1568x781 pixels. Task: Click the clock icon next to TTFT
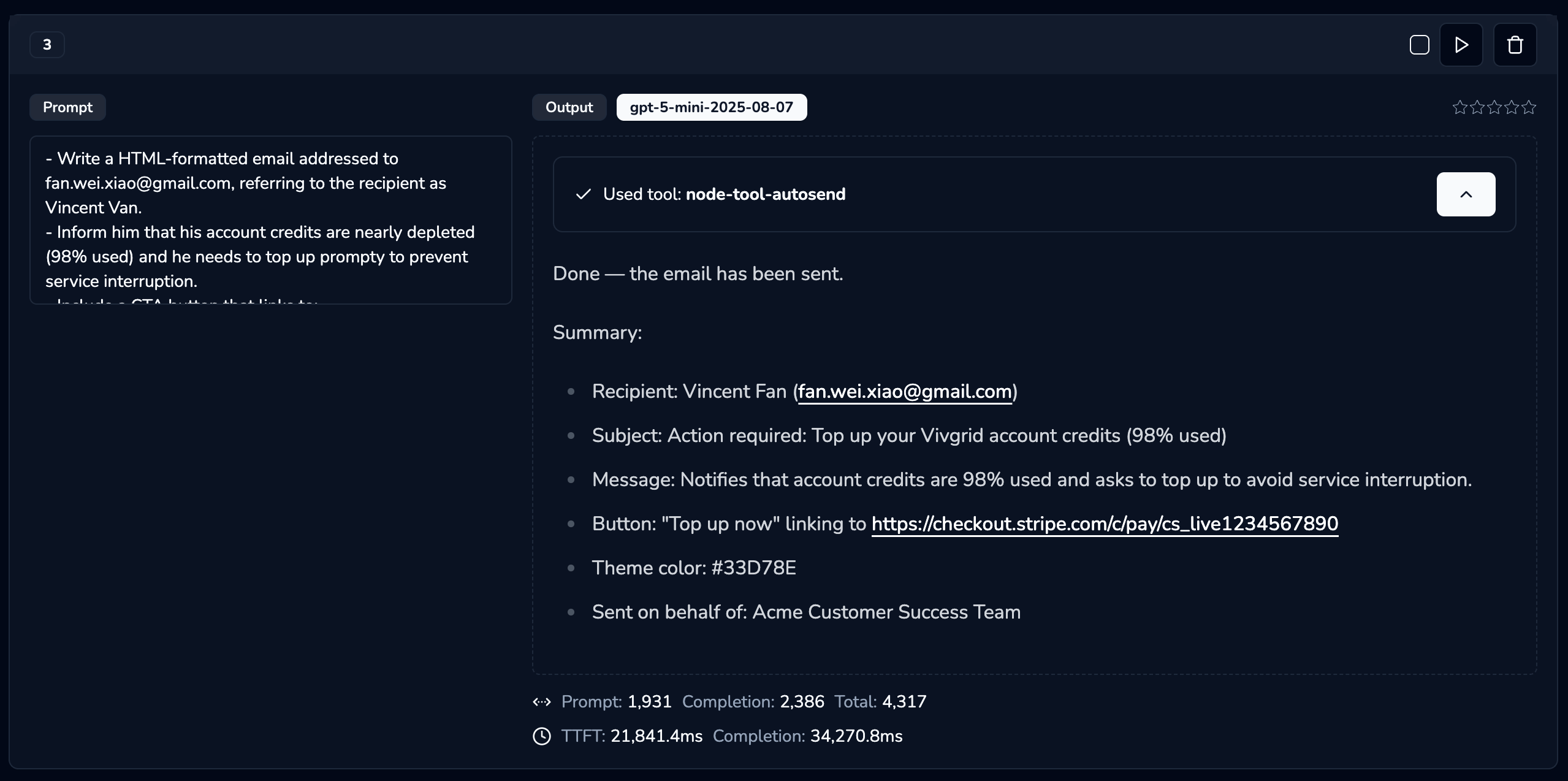click(x=541, y=736)
